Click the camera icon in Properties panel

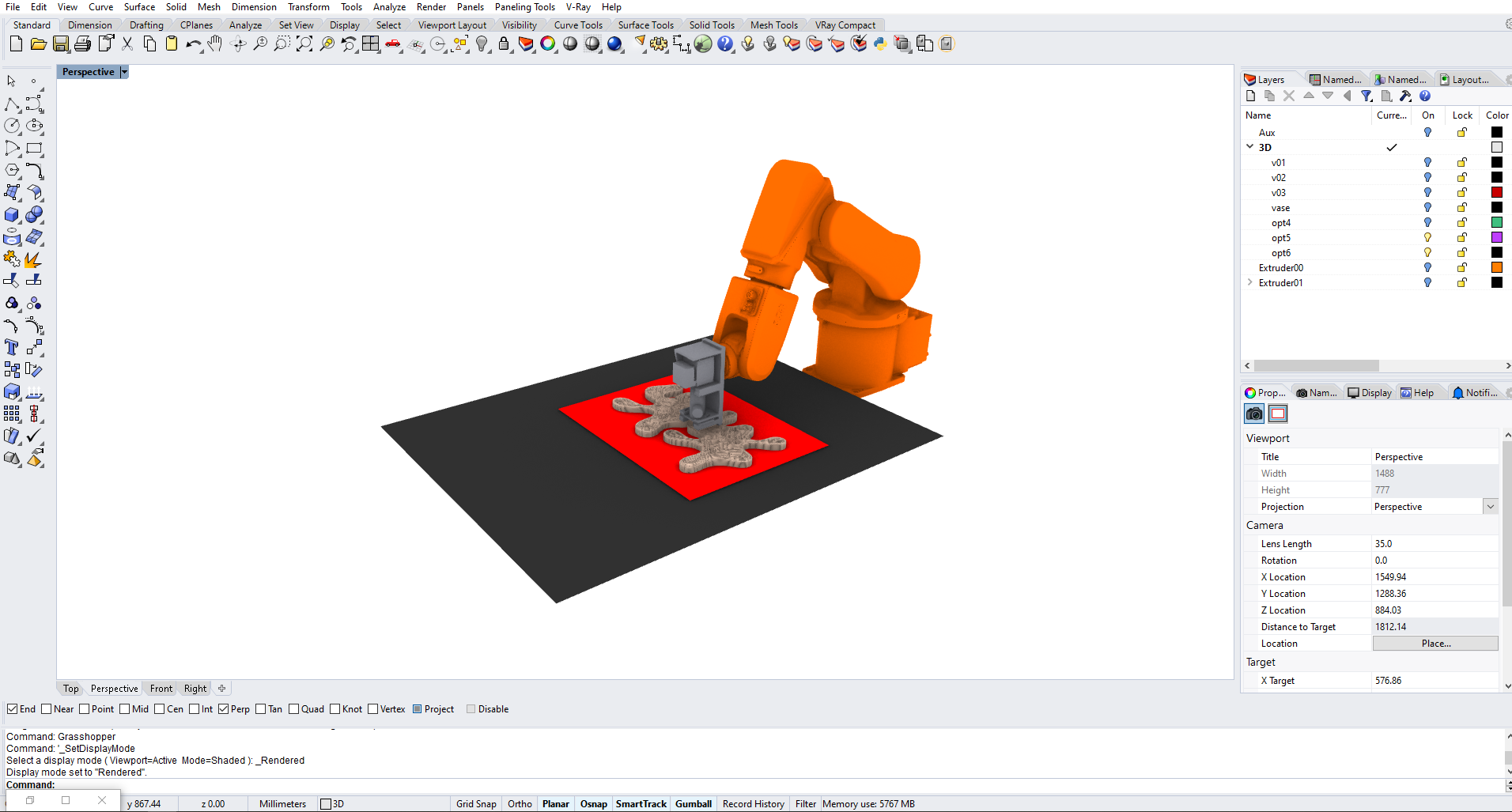point(1254,414)
